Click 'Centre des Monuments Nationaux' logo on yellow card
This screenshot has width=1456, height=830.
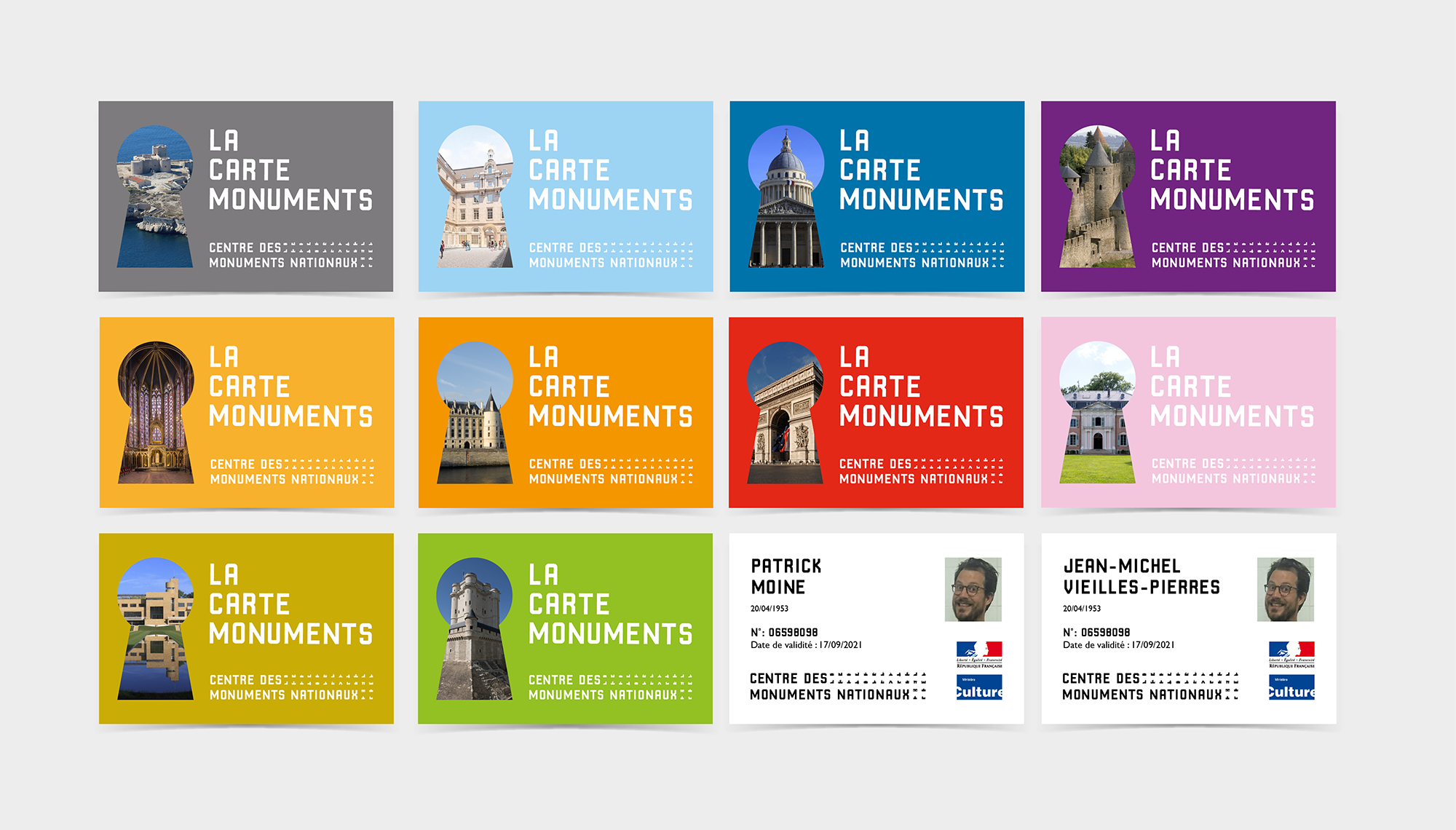pyautogui.click(x=292, y=472)
